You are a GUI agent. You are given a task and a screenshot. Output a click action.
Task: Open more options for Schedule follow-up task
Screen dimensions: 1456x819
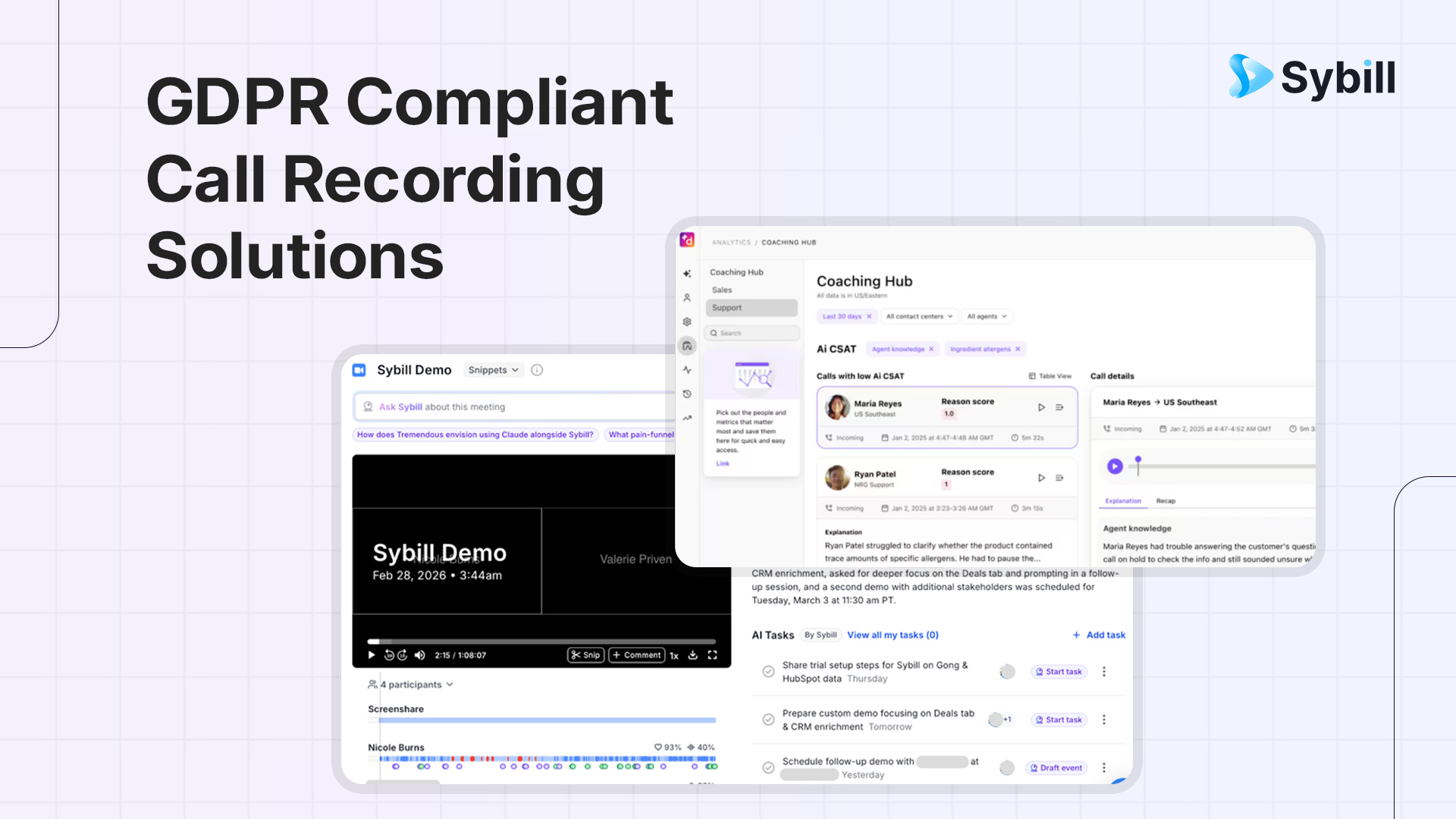coord(1104,767)
